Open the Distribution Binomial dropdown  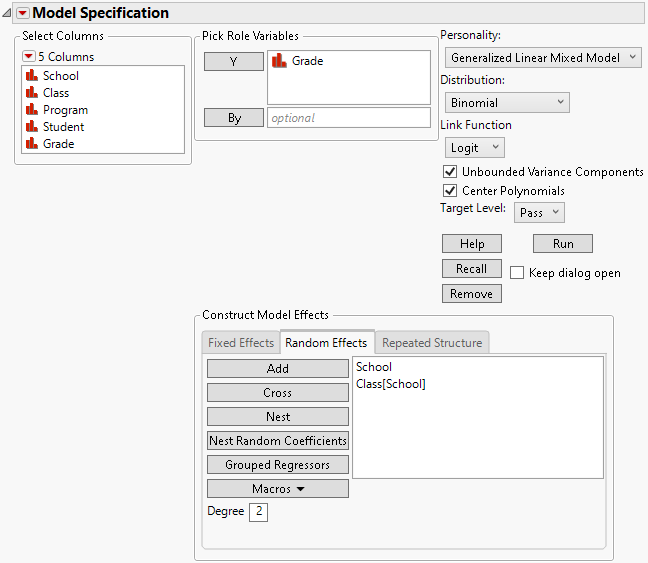click(507, 103)
